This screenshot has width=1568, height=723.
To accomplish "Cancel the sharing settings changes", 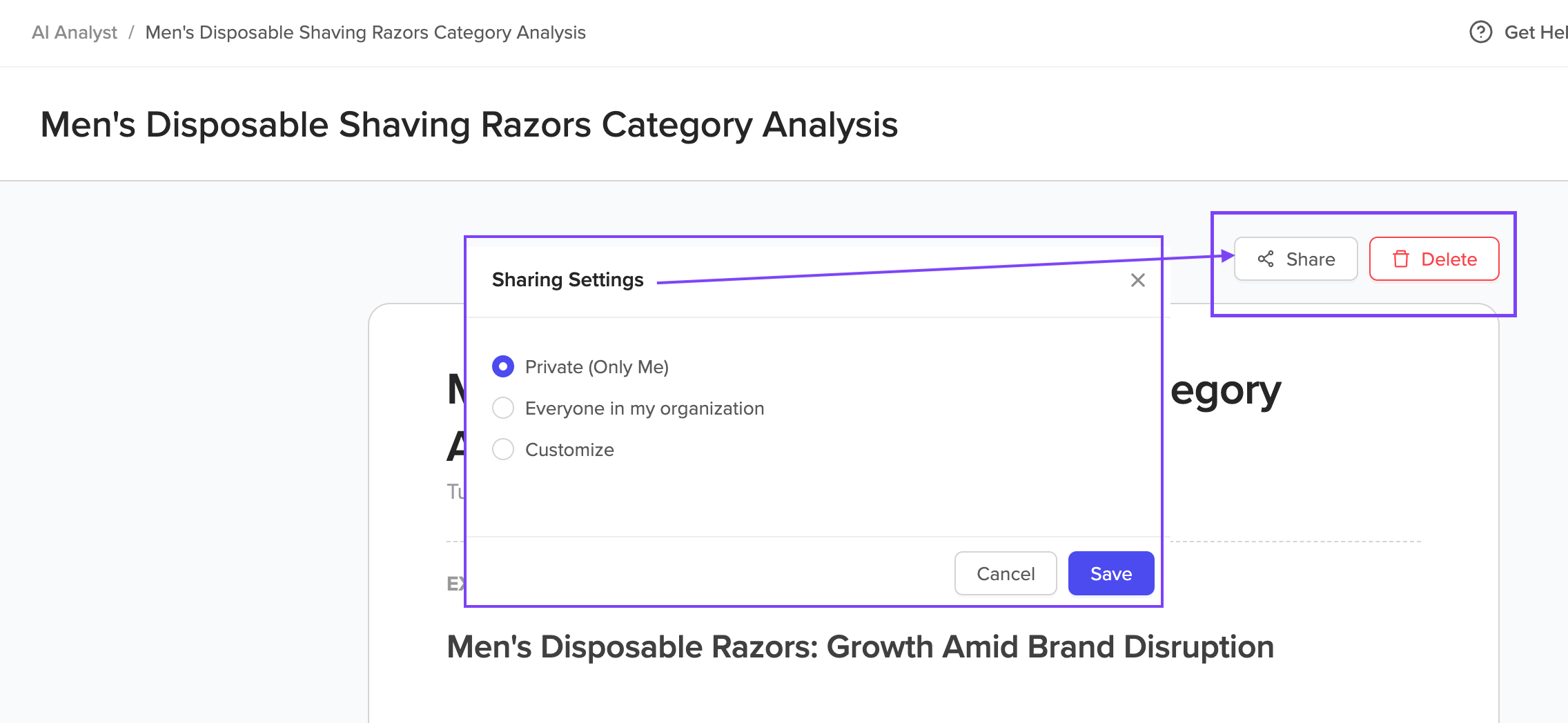I will (x=1006, y=573).
